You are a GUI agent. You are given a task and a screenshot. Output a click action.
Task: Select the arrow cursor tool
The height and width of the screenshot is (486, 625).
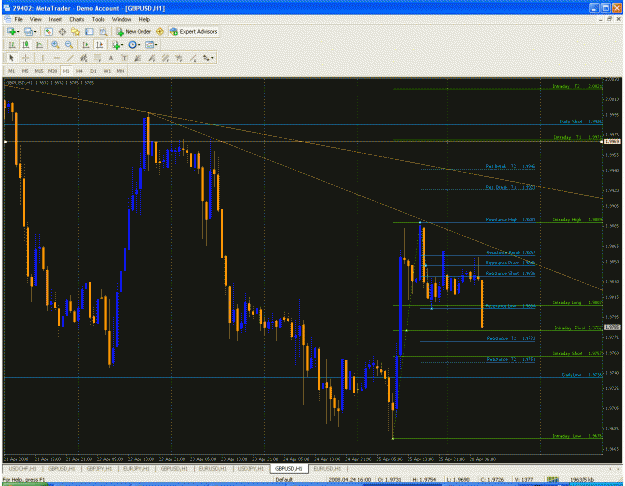pos(11,58)
